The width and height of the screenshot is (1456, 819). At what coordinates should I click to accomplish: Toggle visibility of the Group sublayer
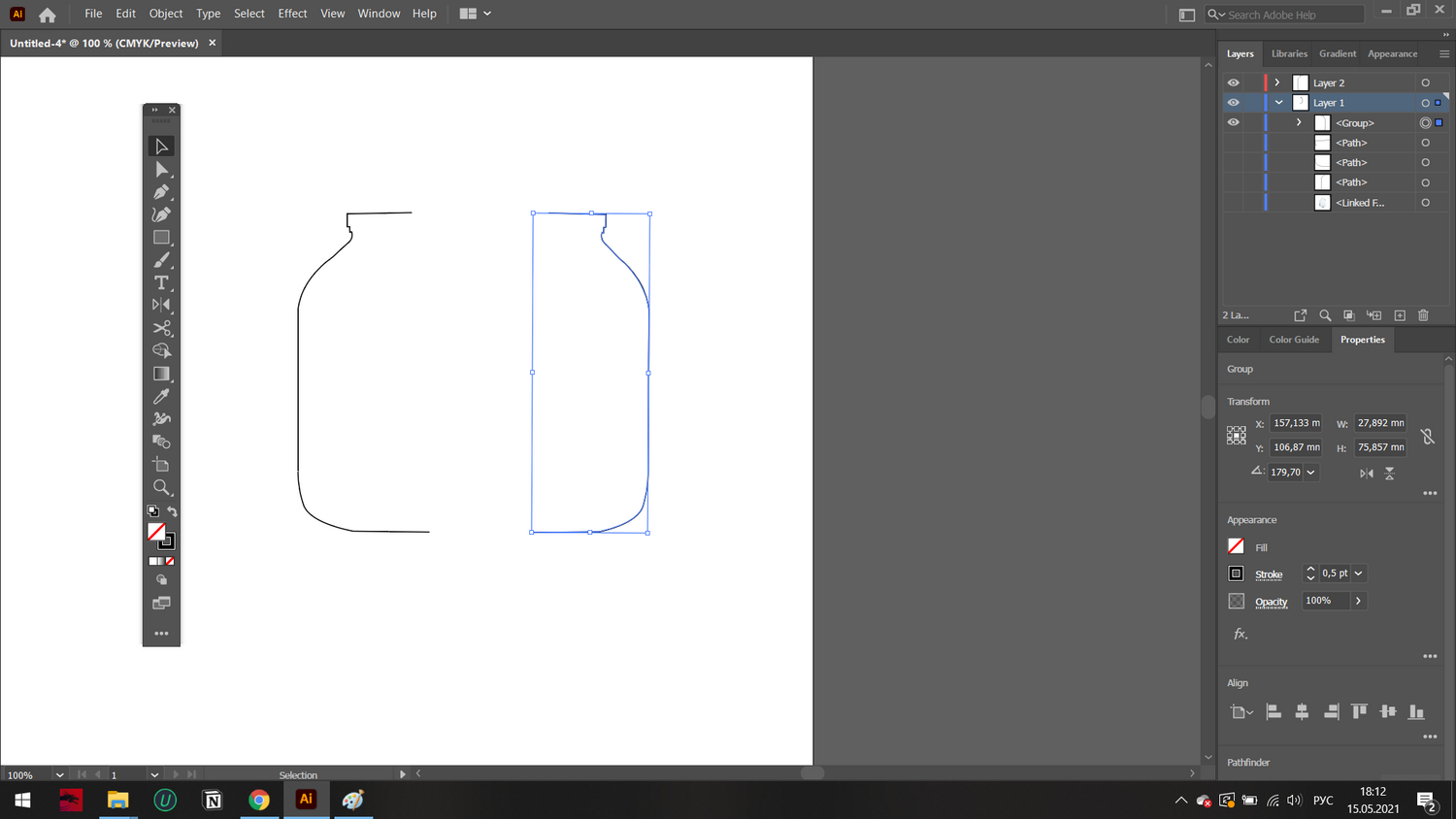(1233, 123)
